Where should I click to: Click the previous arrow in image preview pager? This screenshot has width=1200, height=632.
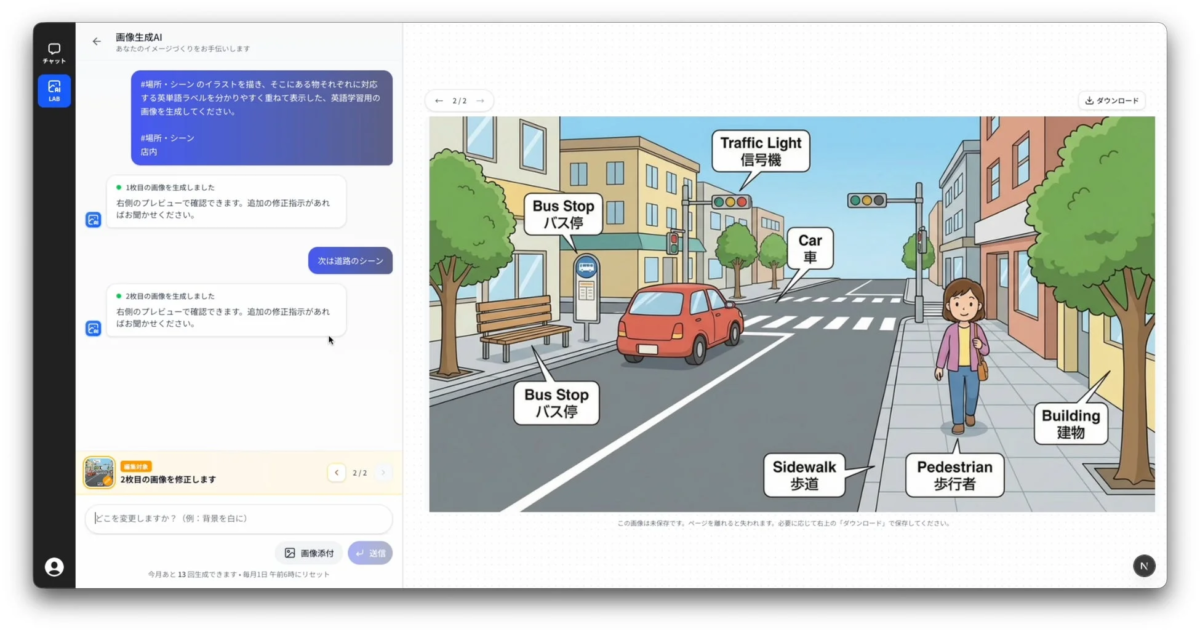[x=439, y=100]
